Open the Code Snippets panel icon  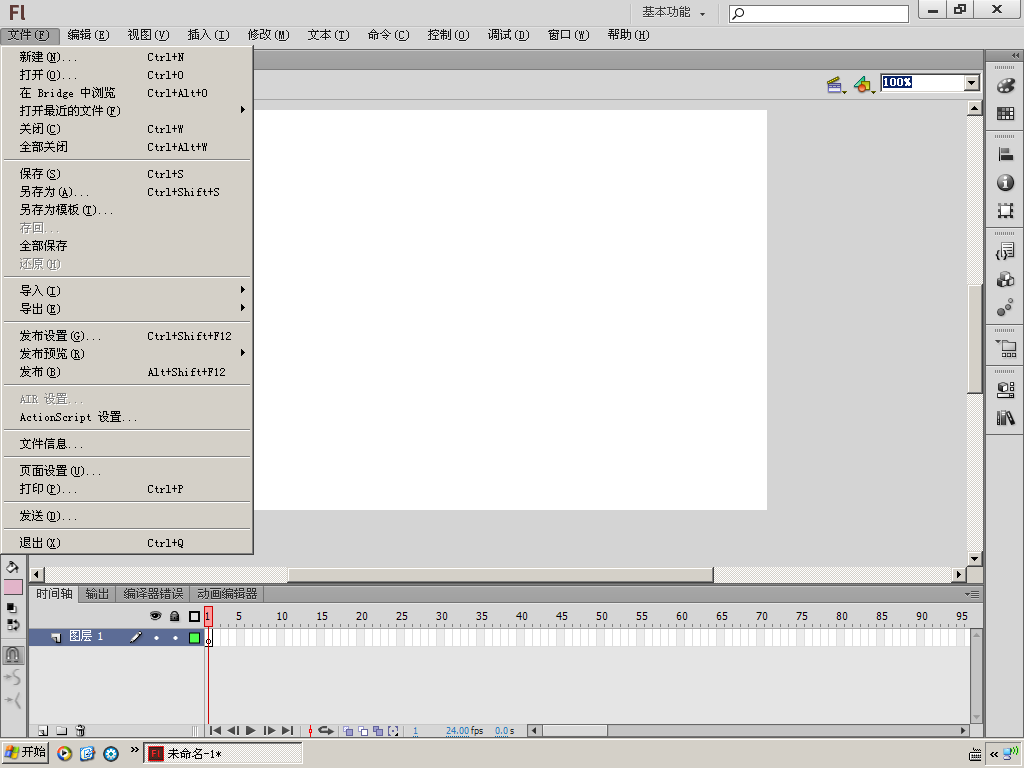tap(1006, 251)
